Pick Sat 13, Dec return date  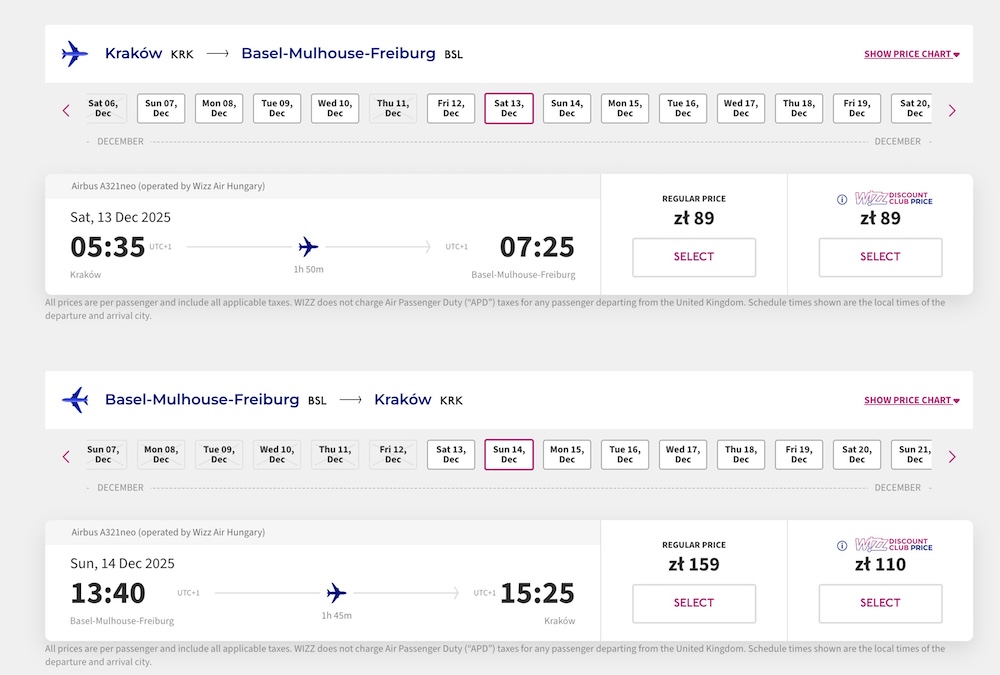451,455
